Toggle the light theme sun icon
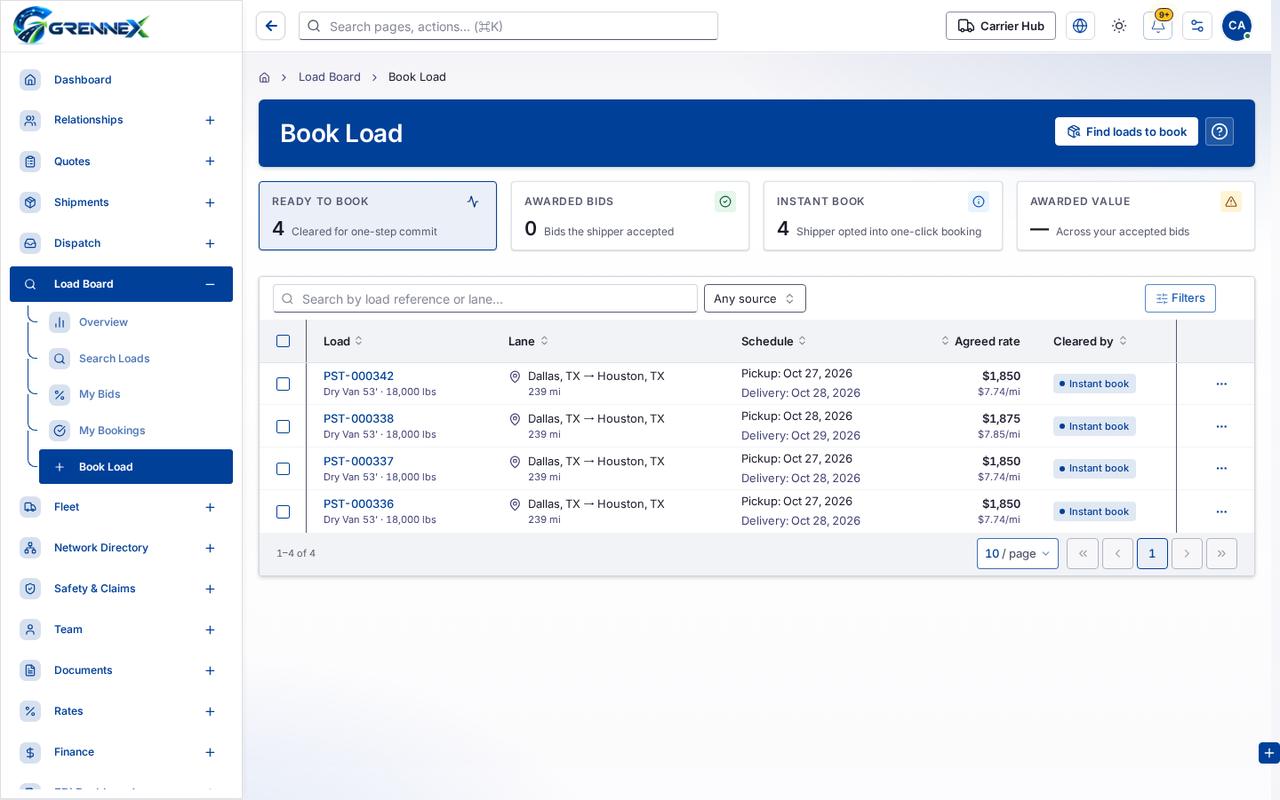The width and height of the screenshot is (1280, 800). (1119, 26)
